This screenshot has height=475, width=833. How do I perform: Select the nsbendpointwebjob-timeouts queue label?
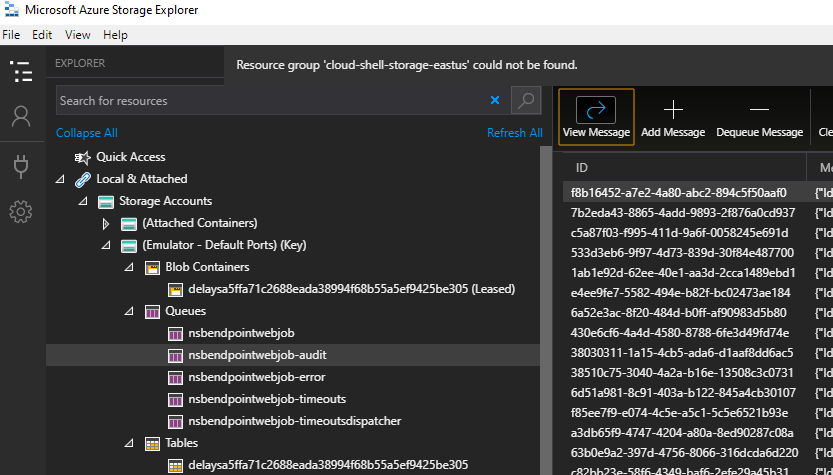(x=267, y=399)
